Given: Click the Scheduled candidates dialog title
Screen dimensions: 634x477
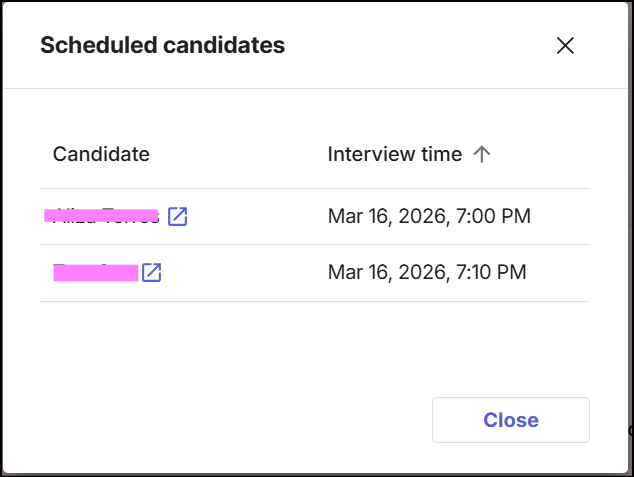Looking at the screenshot, I should [x=162, y=45].
